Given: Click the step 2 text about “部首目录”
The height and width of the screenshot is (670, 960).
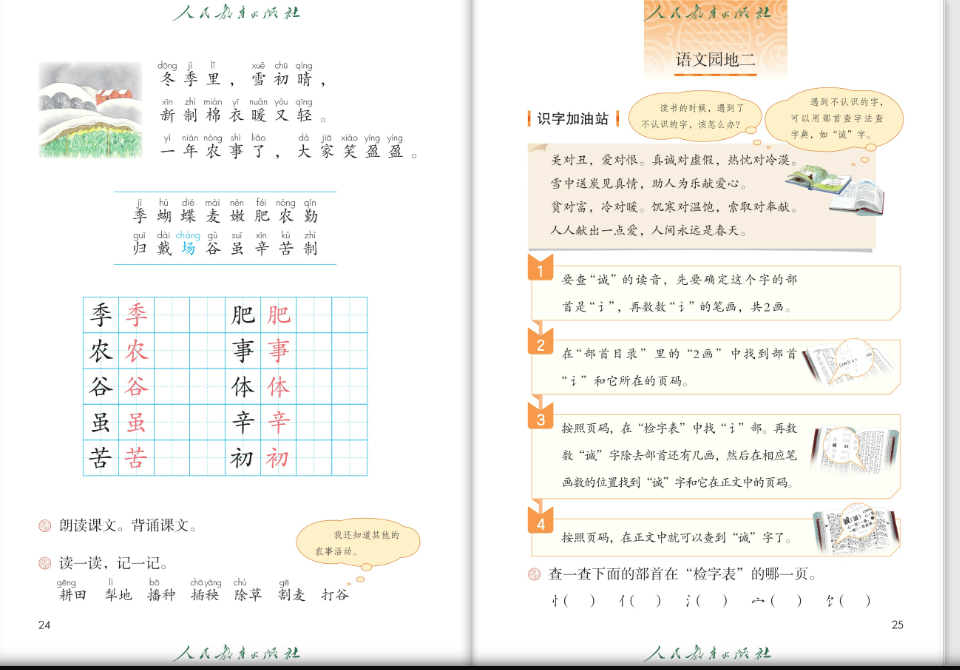Looking at the screenshot, I should click(679, 367).
